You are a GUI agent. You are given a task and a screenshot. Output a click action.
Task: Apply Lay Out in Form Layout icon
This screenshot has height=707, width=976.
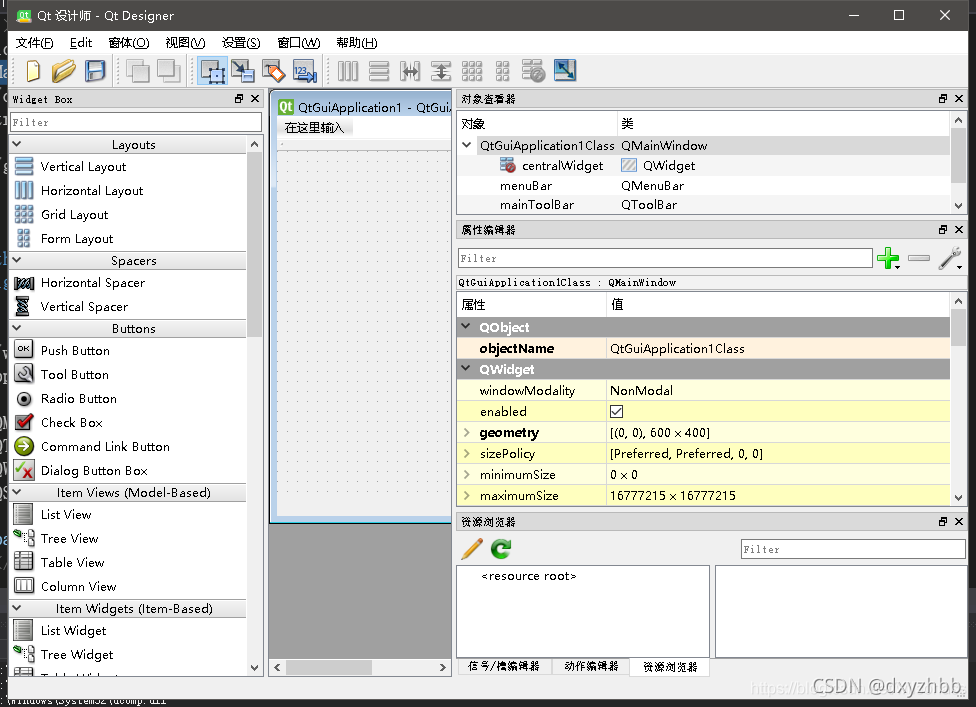click(x=502, y=71)
